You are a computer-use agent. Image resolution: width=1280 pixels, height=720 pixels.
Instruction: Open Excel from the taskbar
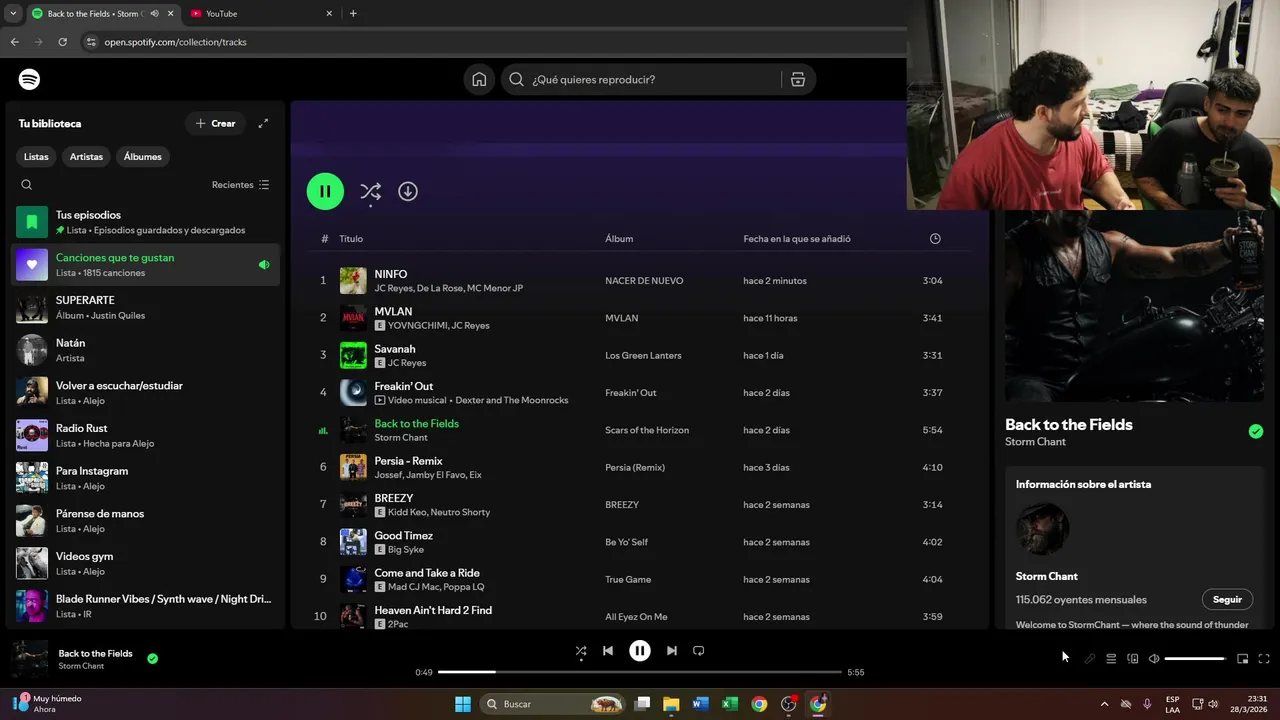point(730,704)
